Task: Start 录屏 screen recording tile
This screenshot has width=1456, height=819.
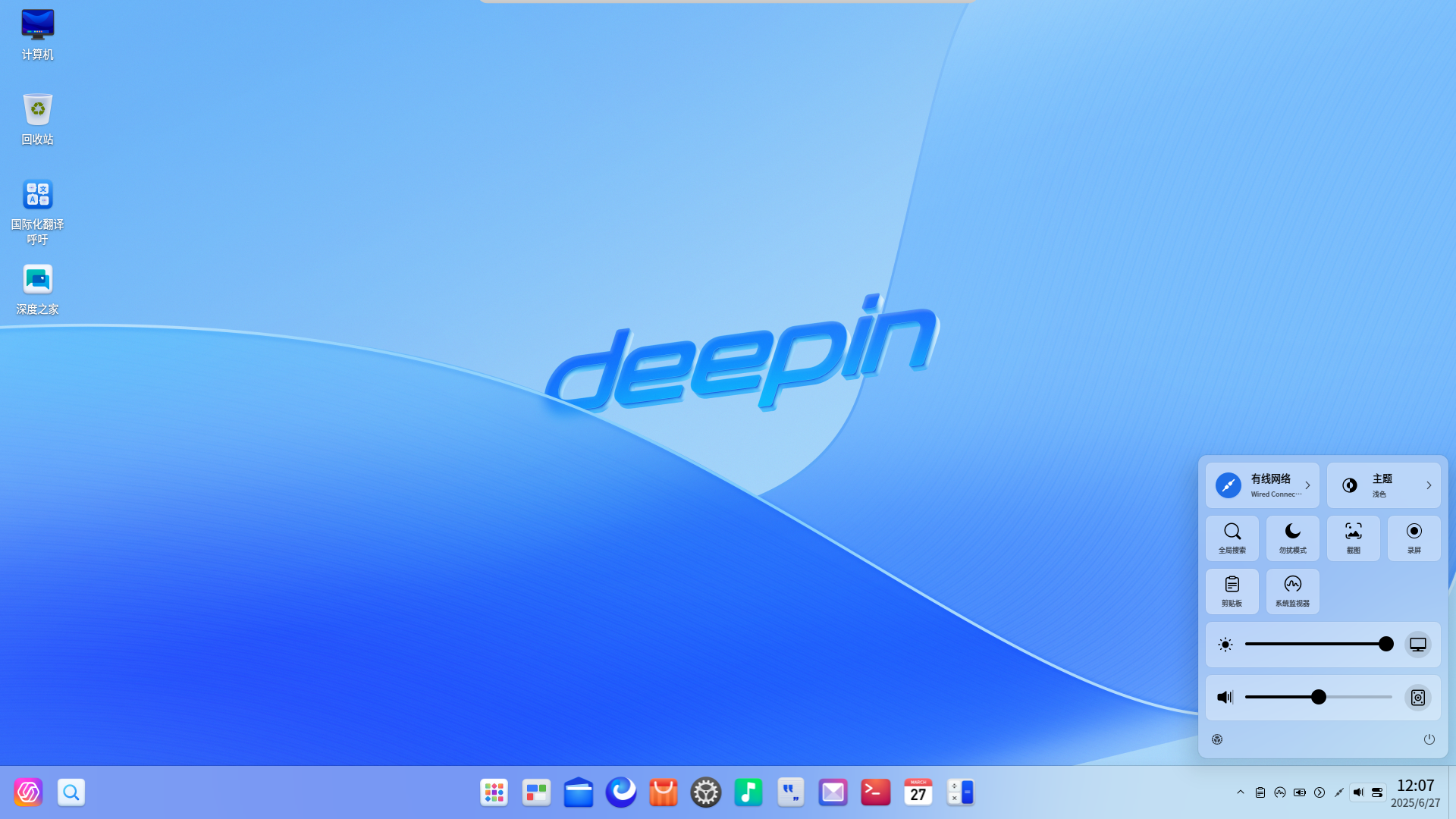Action: click(x=1414, y=538)
